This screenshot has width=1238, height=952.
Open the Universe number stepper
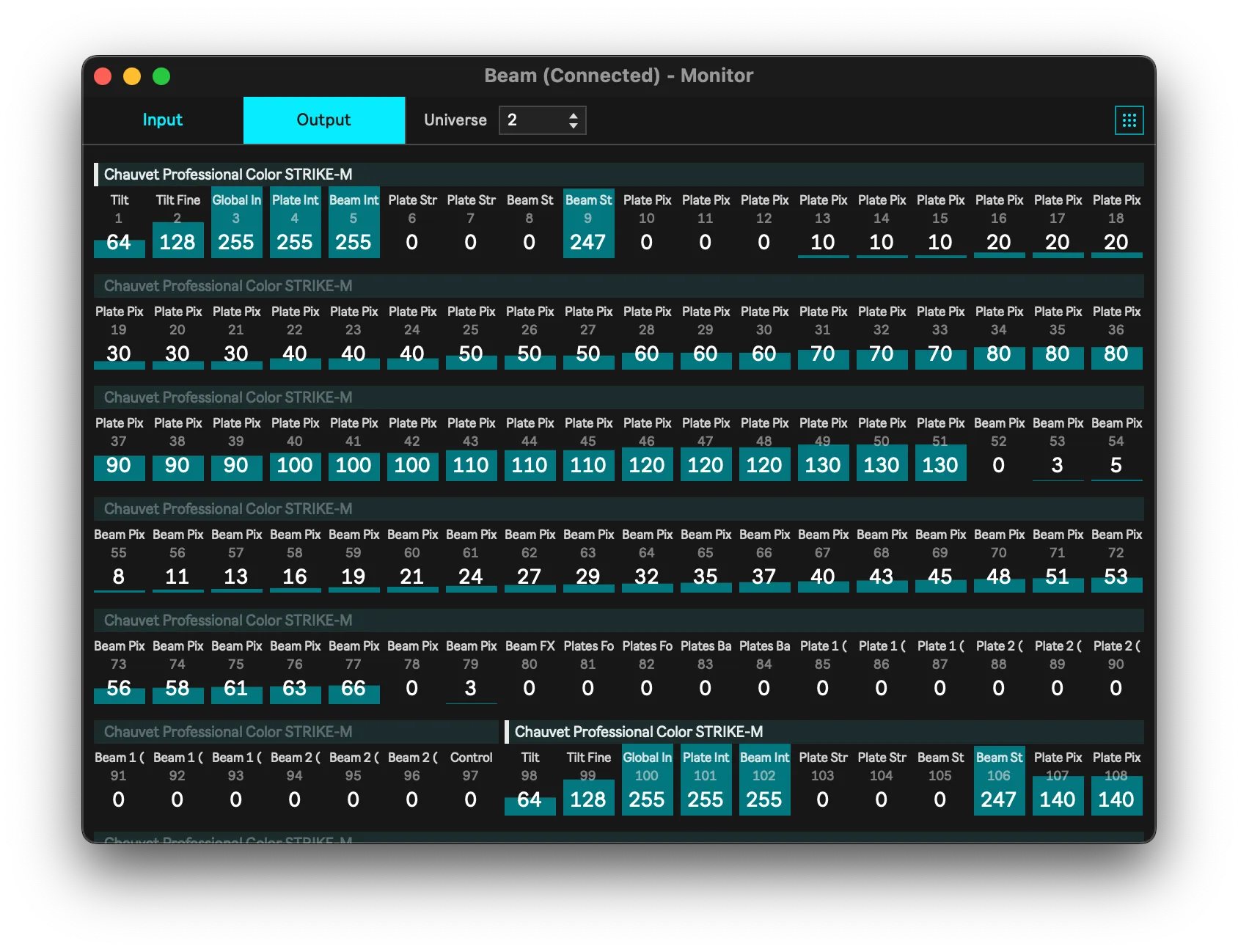tap(574, 120)
